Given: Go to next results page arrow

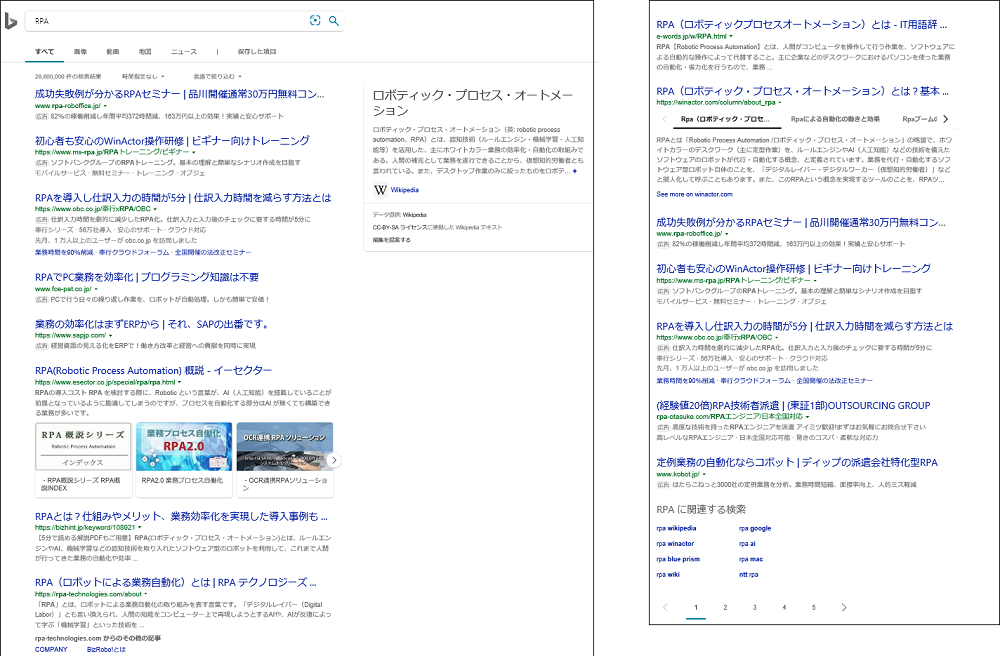Looking at the screenshot, I should (x=844, y=607).
